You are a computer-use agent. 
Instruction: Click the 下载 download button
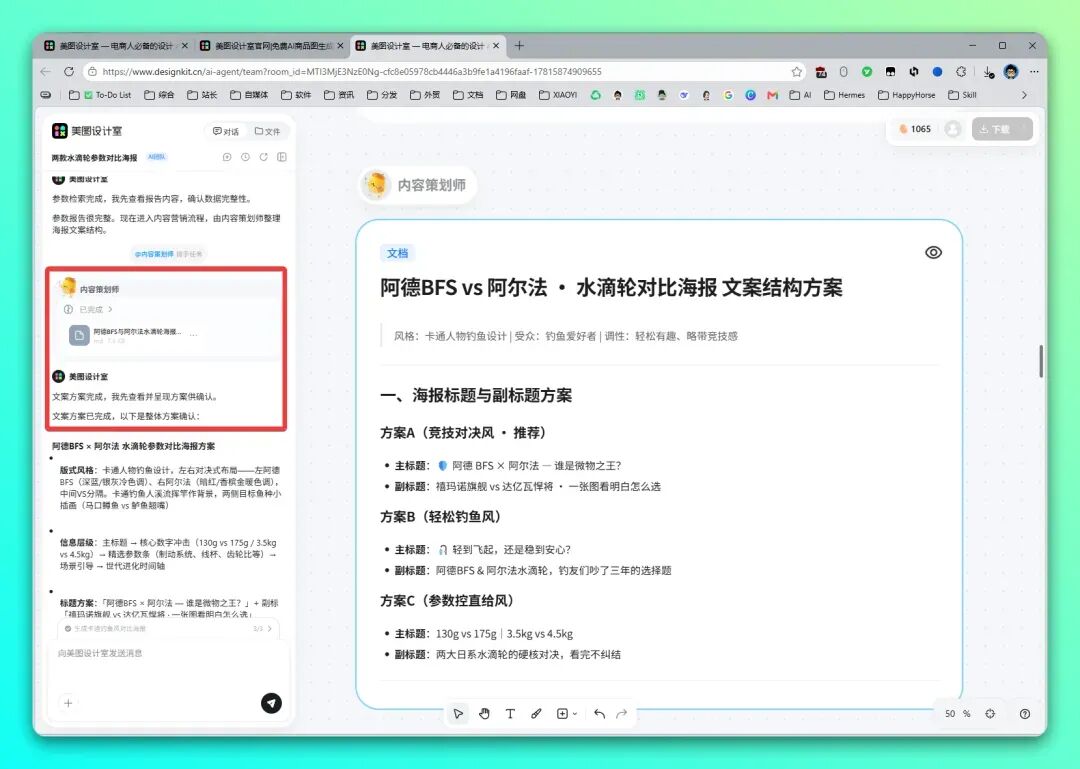pos(1001,129)
